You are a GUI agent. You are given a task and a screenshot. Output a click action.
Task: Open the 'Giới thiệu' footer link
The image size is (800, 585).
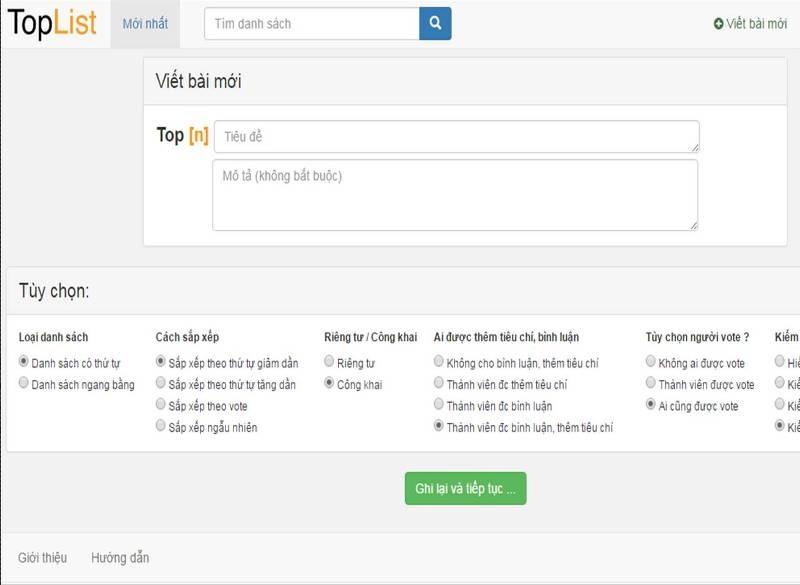42,557
